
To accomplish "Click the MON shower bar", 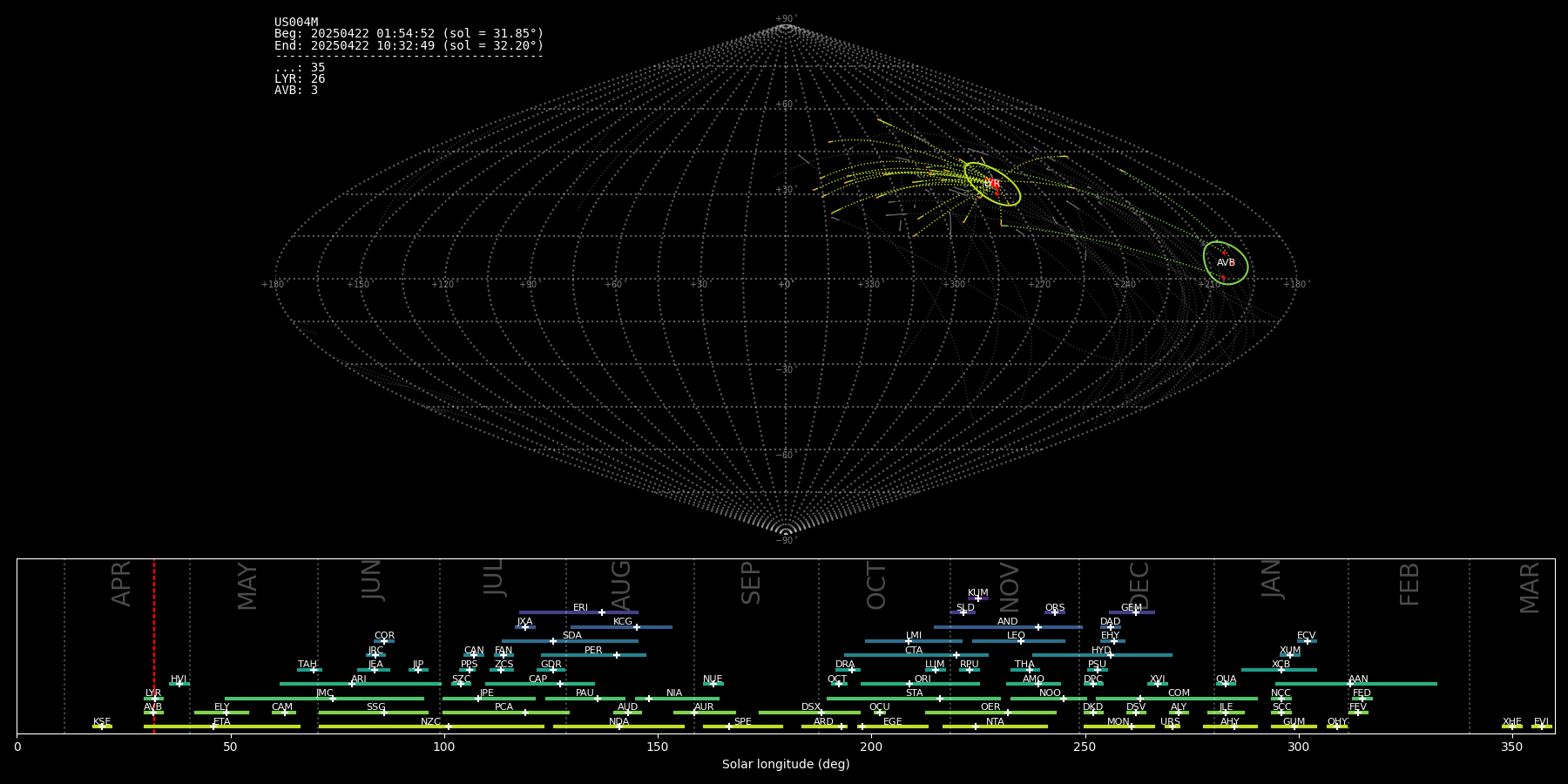I will point(1119,727).
